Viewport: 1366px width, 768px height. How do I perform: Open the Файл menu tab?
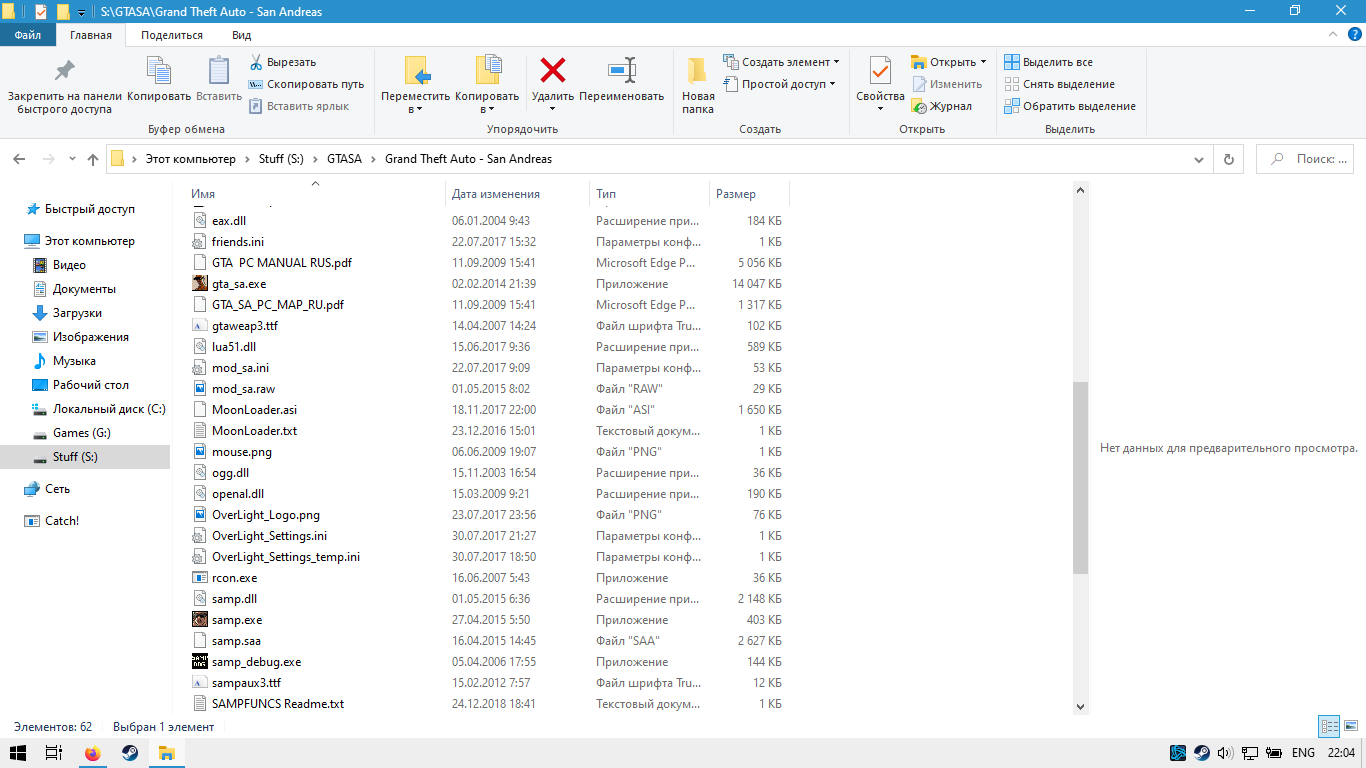[x=28, y=35]
